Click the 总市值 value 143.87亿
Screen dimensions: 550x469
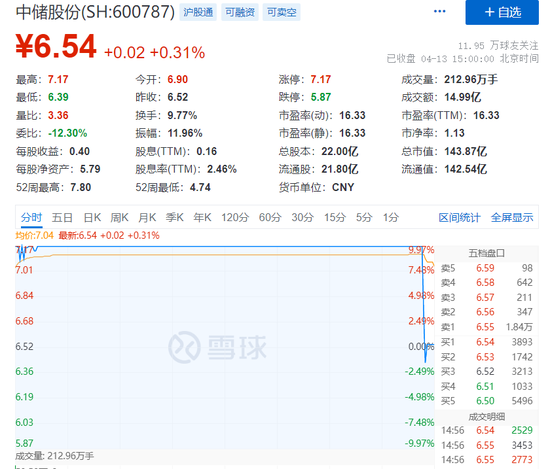click(465, 151)
